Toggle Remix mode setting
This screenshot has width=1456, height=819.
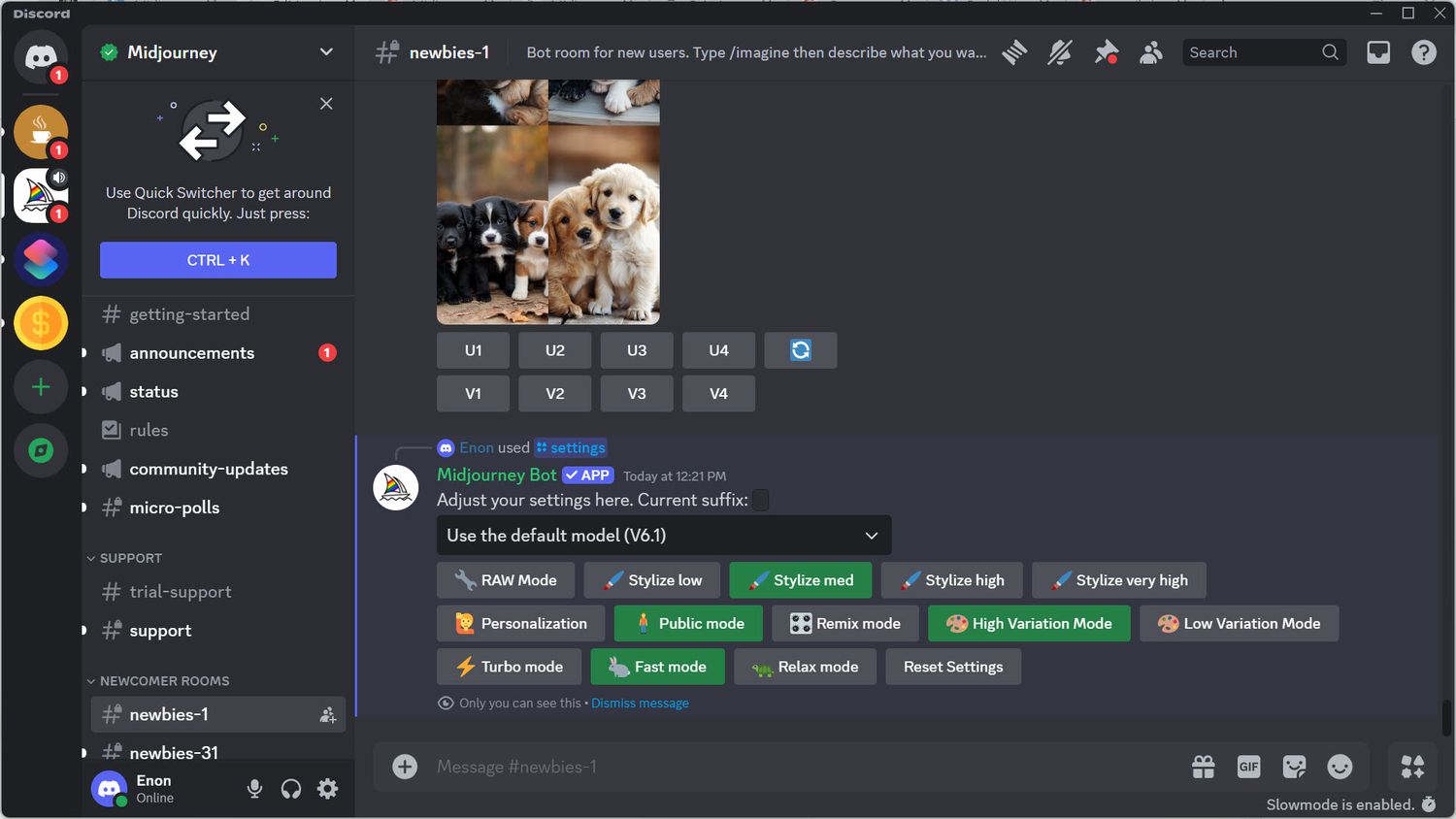[x=844, y=624]
